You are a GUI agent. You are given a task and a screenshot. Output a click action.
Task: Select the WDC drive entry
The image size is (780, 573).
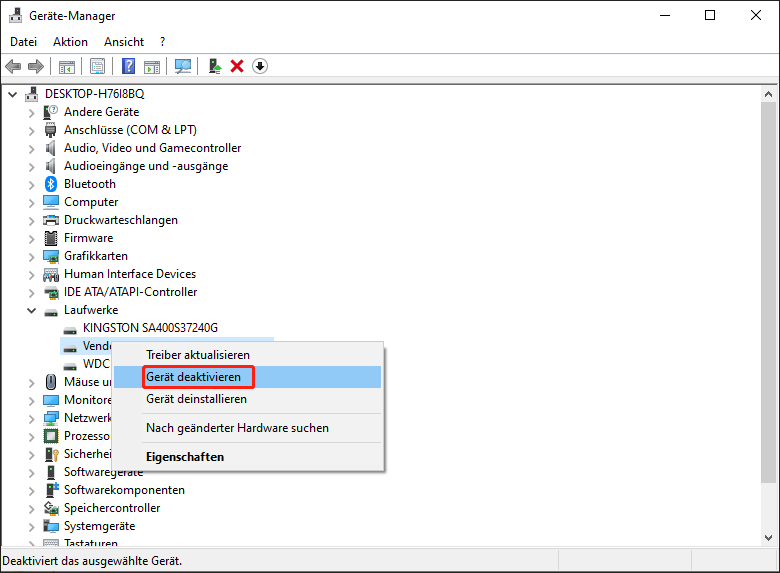click(96, 364)
